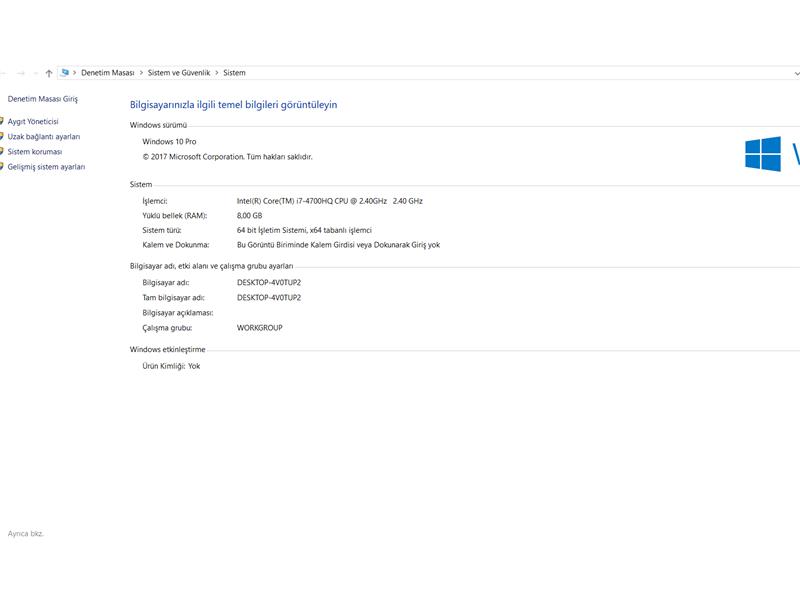This screenshot has width=800, height=600.
Task: Select the 'Windows 10 Pro' edition text
Action: click(x=169, y=141)
